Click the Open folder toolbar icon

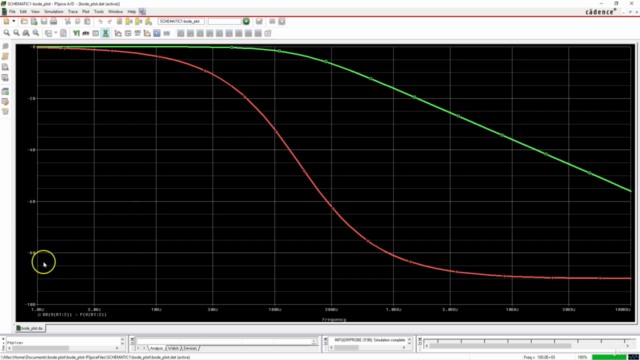tap(24, 21)
